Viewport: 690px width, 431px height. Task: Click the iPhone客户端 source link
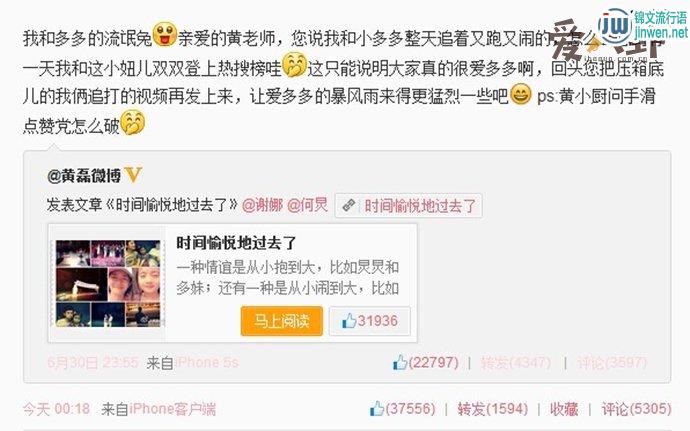tap(172, 409)
